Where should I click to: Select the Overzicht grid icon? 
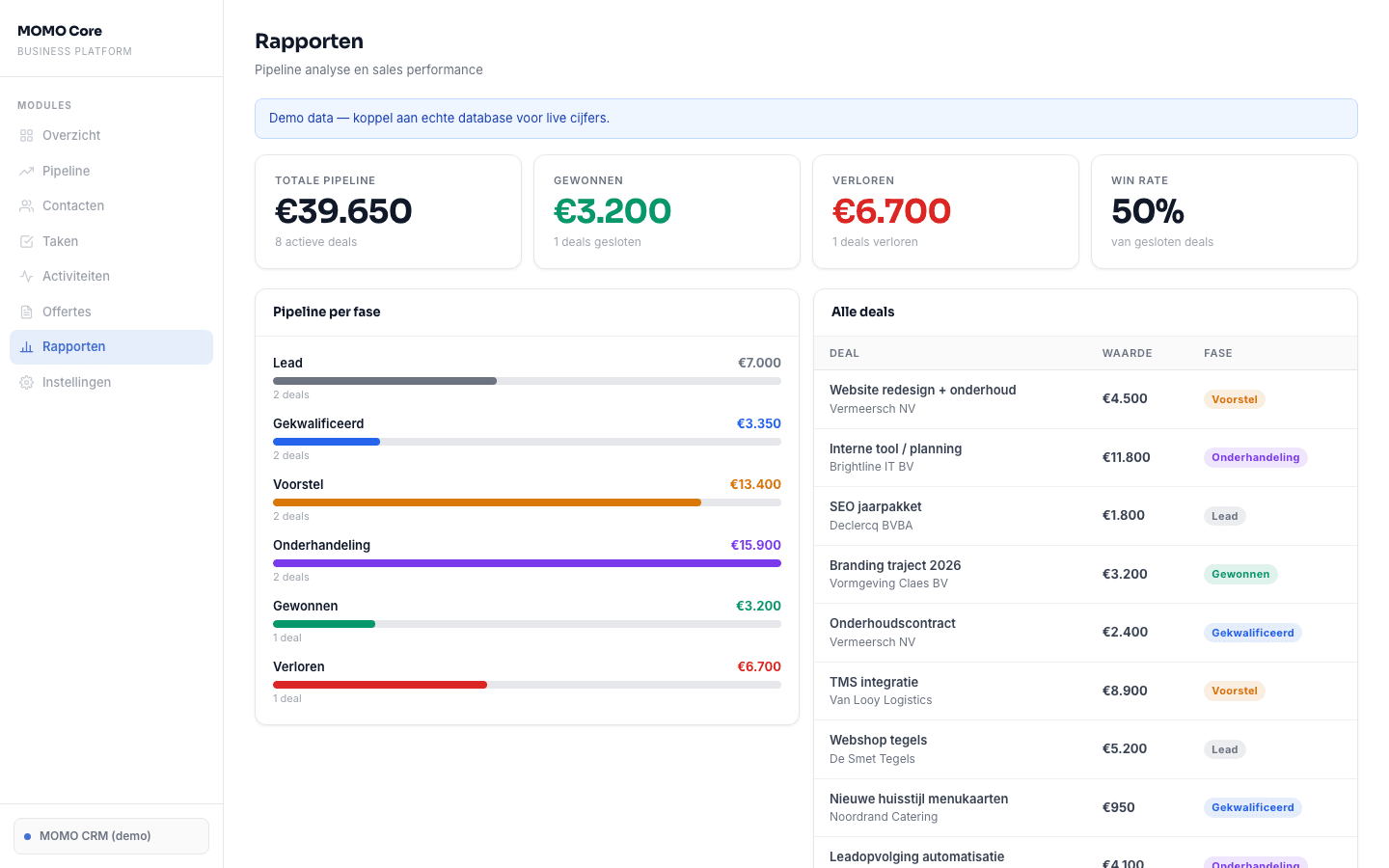tap(25, 135)
